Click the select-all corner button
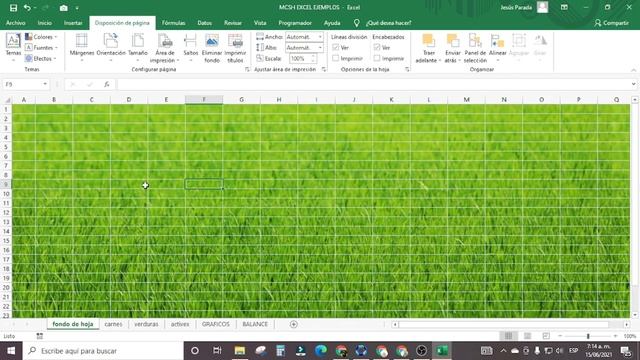Viewport: 640px width, 360px height. click(x=7, y=100)
